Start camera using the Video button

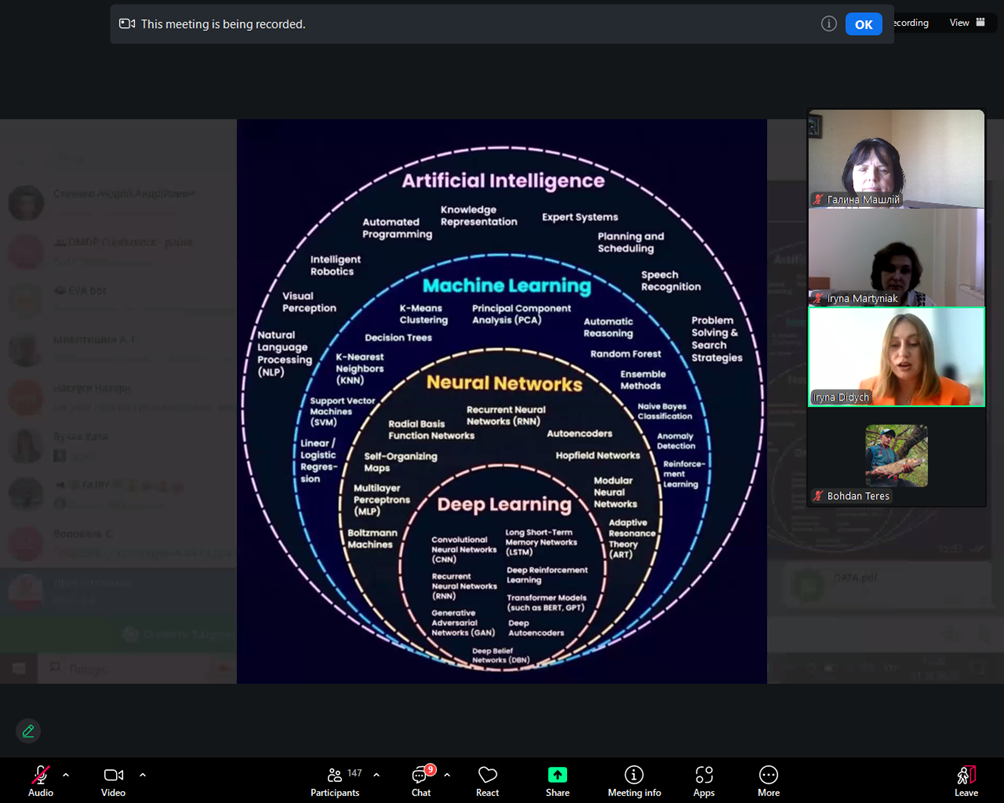[x=113, y=780]
